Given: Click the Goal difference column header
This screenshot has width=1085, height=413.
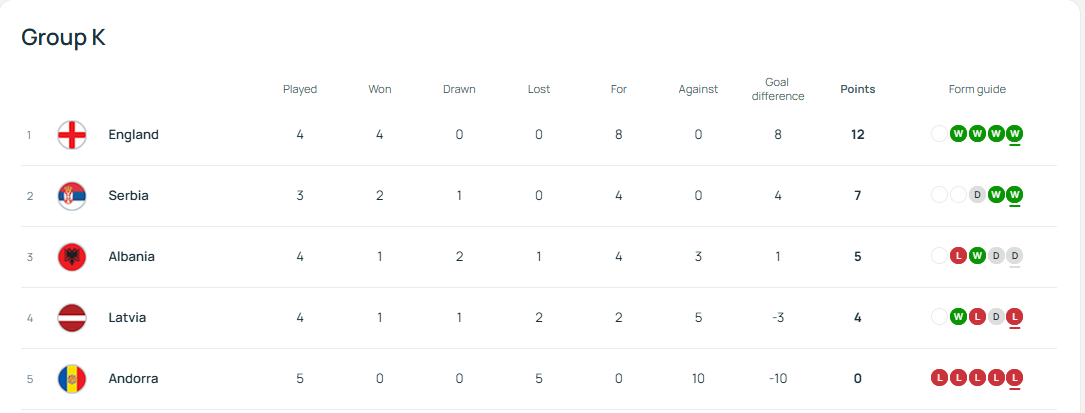Looking at the screenshot, I should 777,89.
